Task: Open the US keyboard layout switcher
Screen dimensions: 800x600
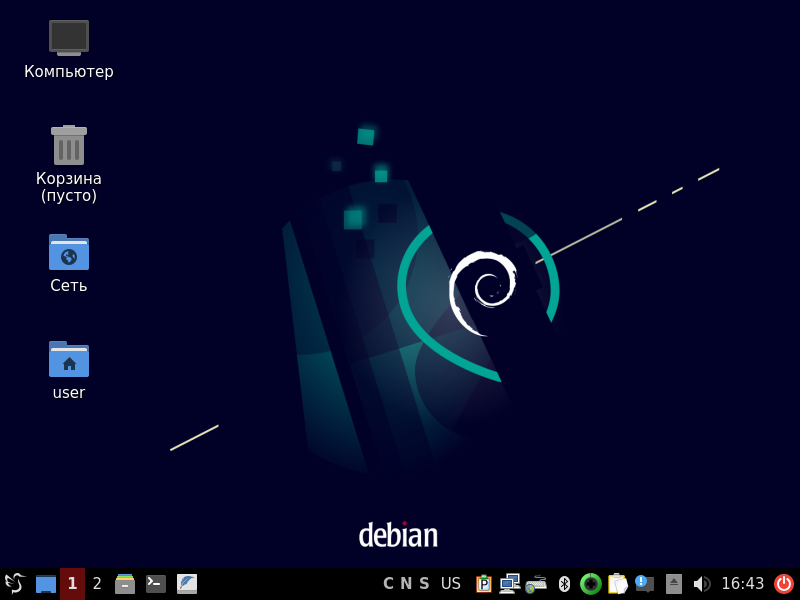Action: pyautogui.click(x=451, y=583)
